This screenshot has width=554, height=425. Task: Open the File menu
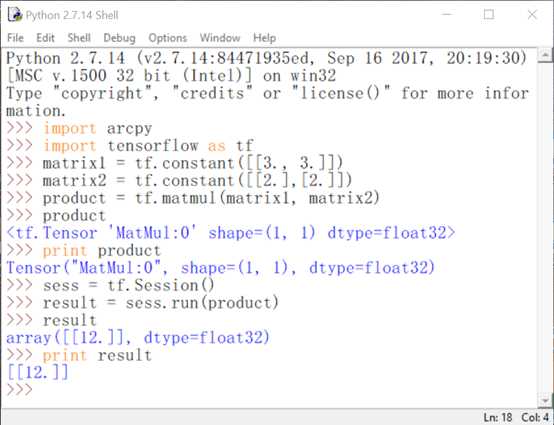point(15,38)
